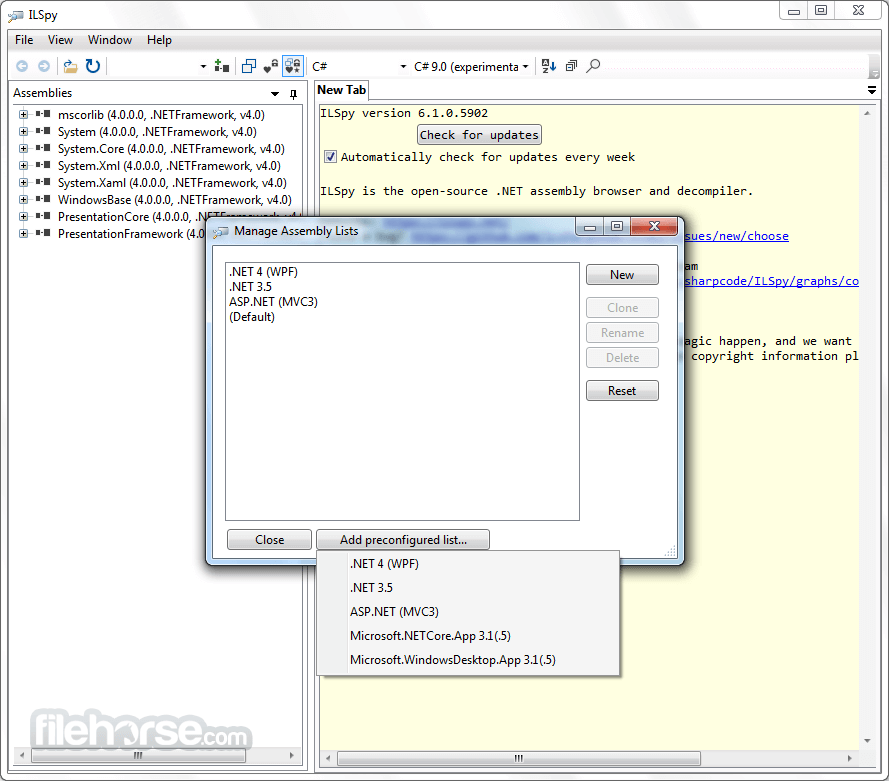Screen dimensions: 889x781
Task: Pin the Assemblies panel
Action: [x=293, y=94]
